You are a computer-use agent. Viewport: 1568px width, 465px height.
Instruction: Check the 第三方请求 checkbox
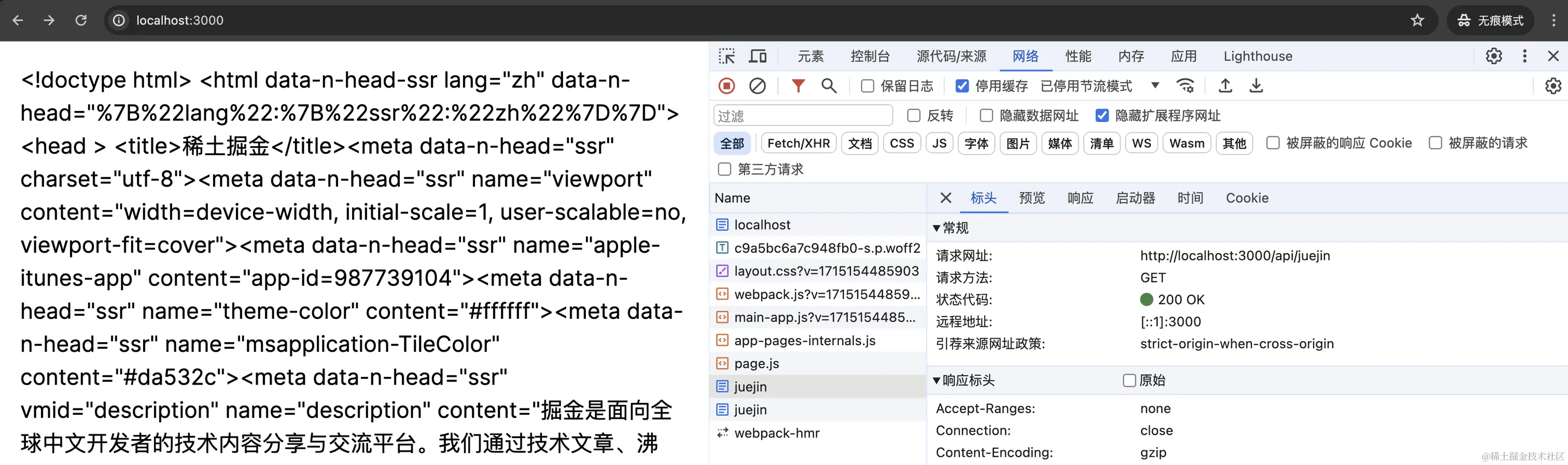point(724,169)
